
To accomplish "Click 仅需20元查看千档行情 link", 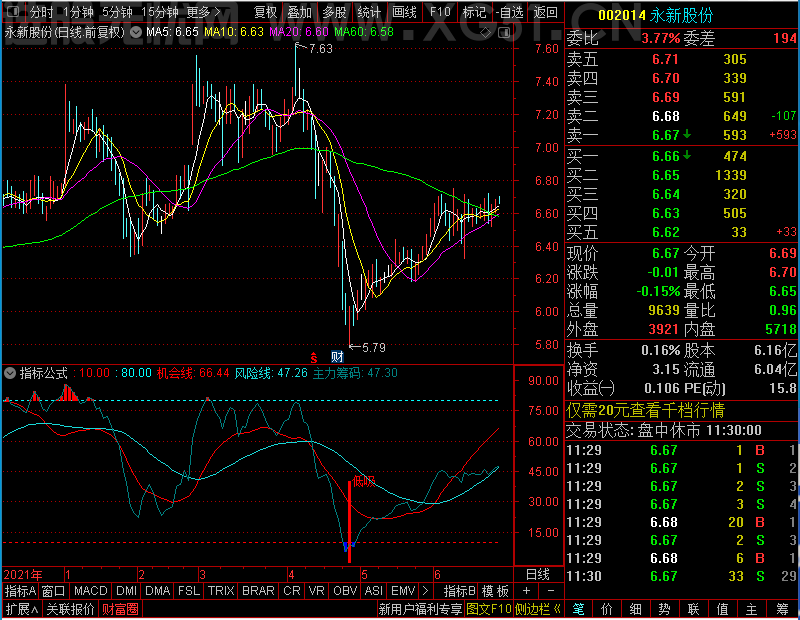I will tap(645, 410).
